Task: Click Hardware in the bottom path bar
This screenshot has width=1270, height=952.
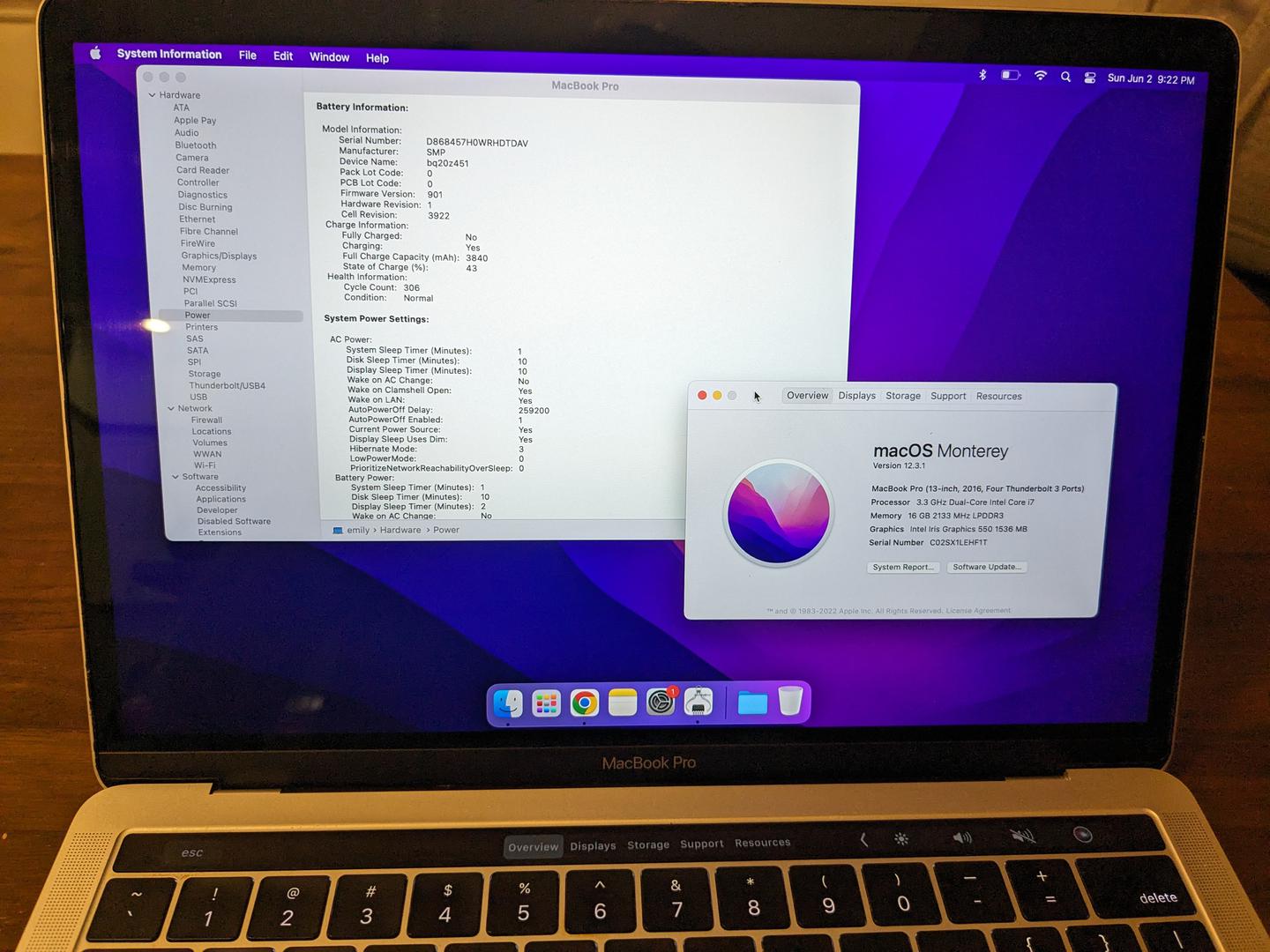Action: 400,530
